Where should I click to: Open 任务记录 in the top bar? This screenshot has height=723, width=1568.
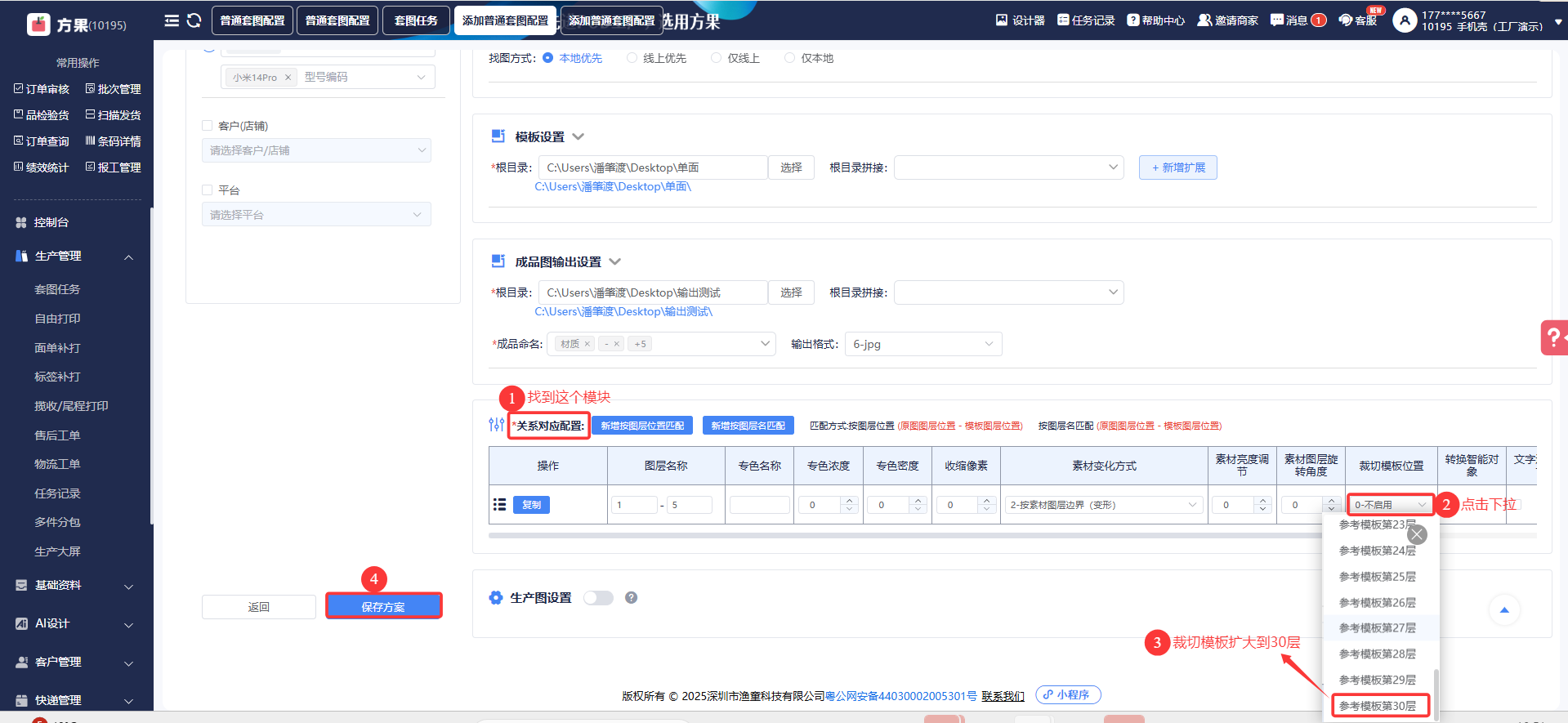tap(1086, 20)
